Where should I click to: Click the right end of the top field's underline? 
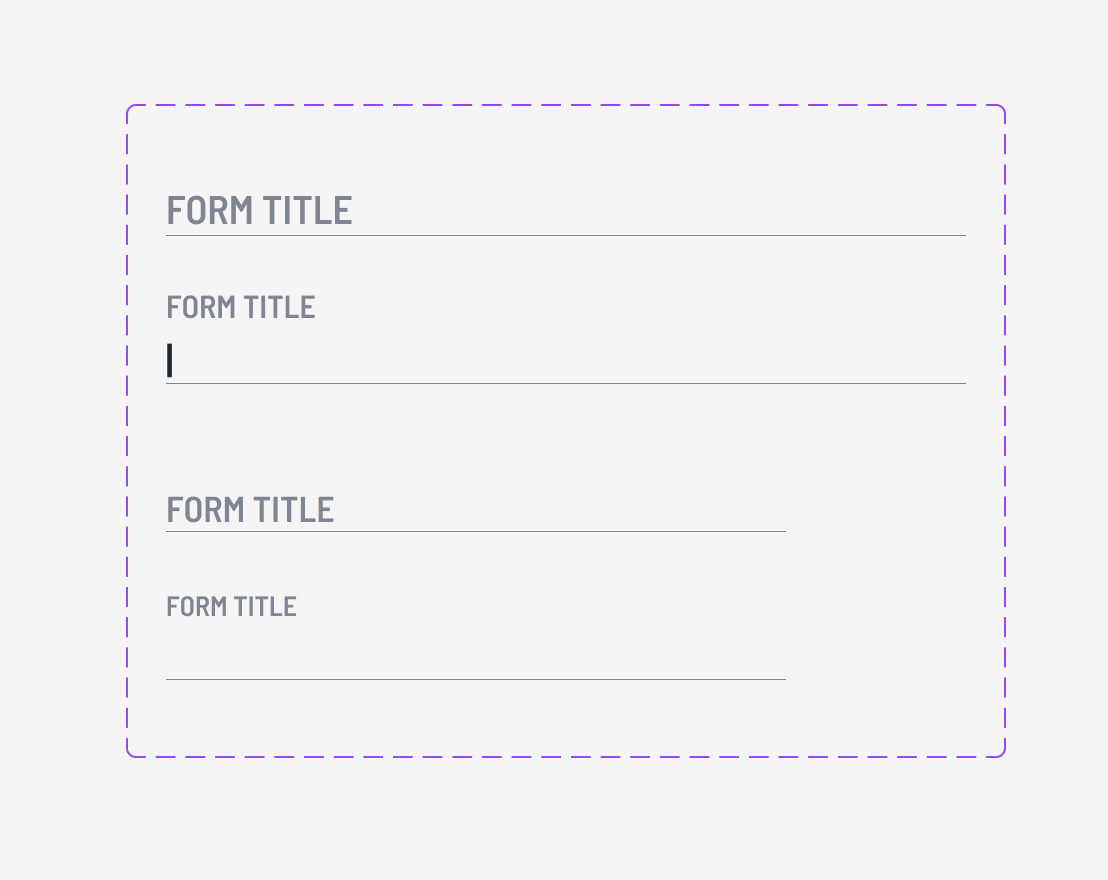pos(963,236)
